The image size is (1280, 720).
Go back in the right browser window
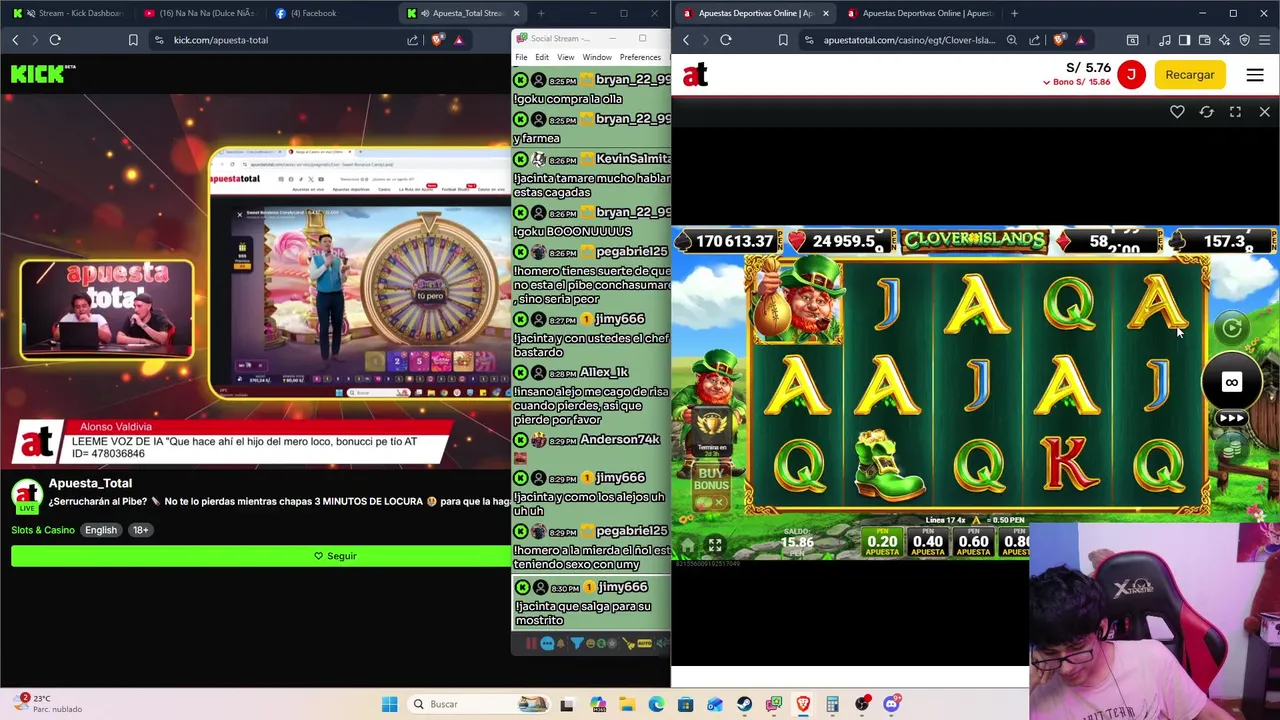[x=686, y=40]
